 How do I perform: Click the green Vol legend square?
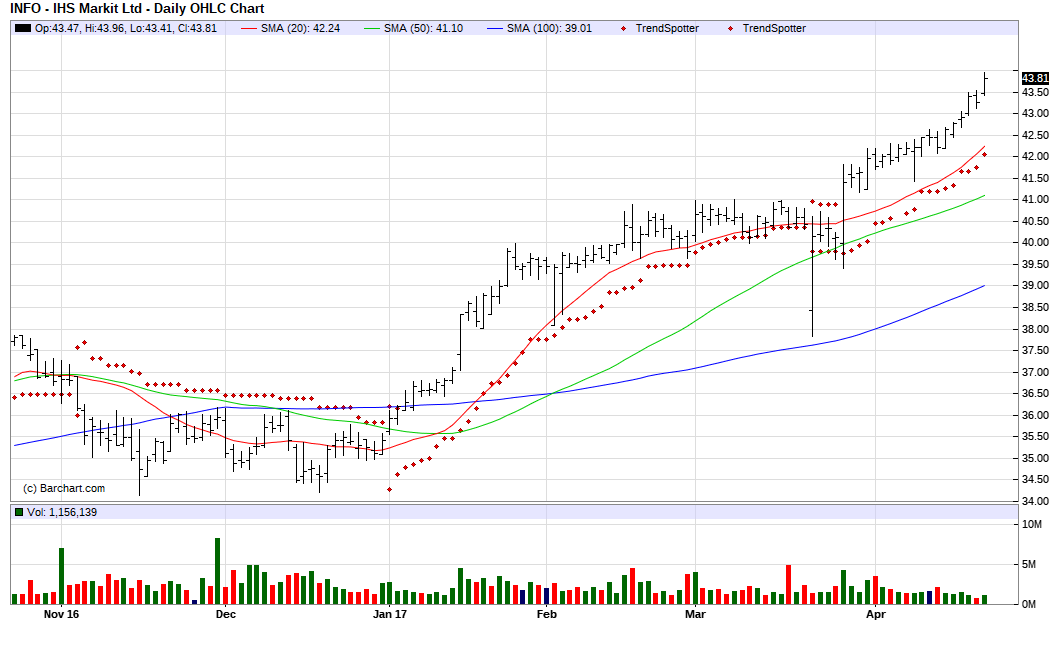(19, 512)
